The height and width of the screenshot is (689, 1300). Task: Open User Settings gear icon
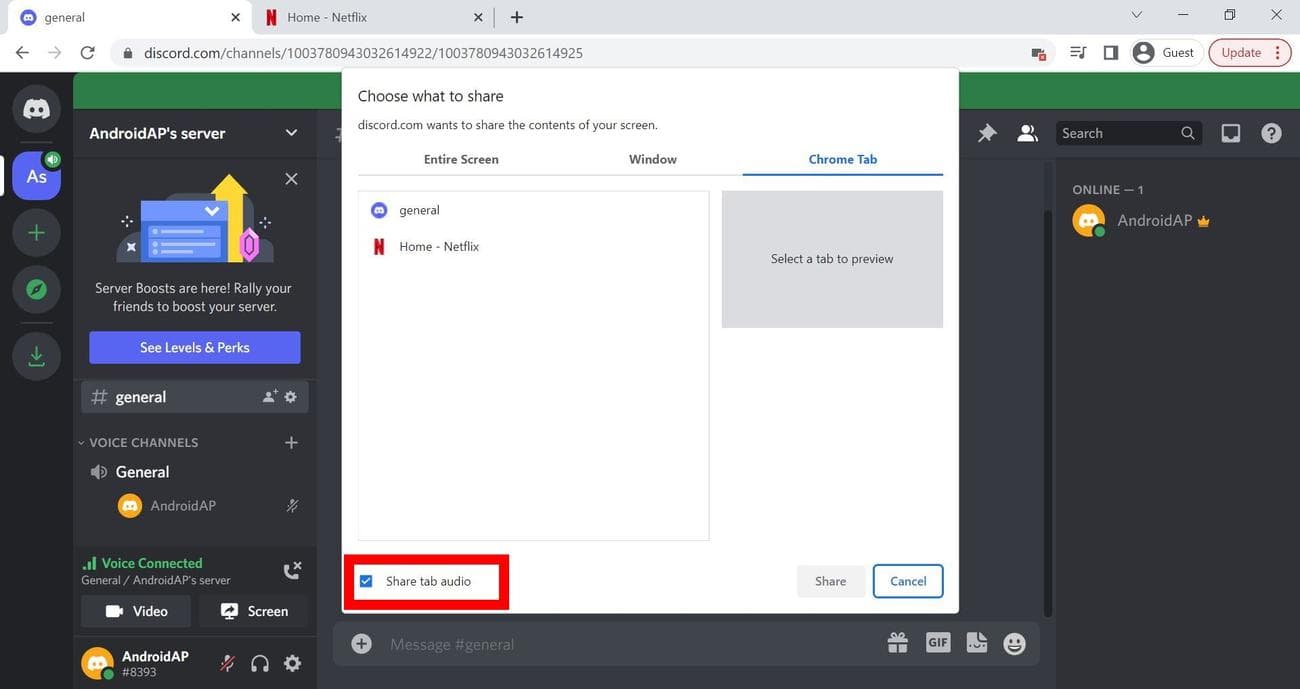point(292,663)
